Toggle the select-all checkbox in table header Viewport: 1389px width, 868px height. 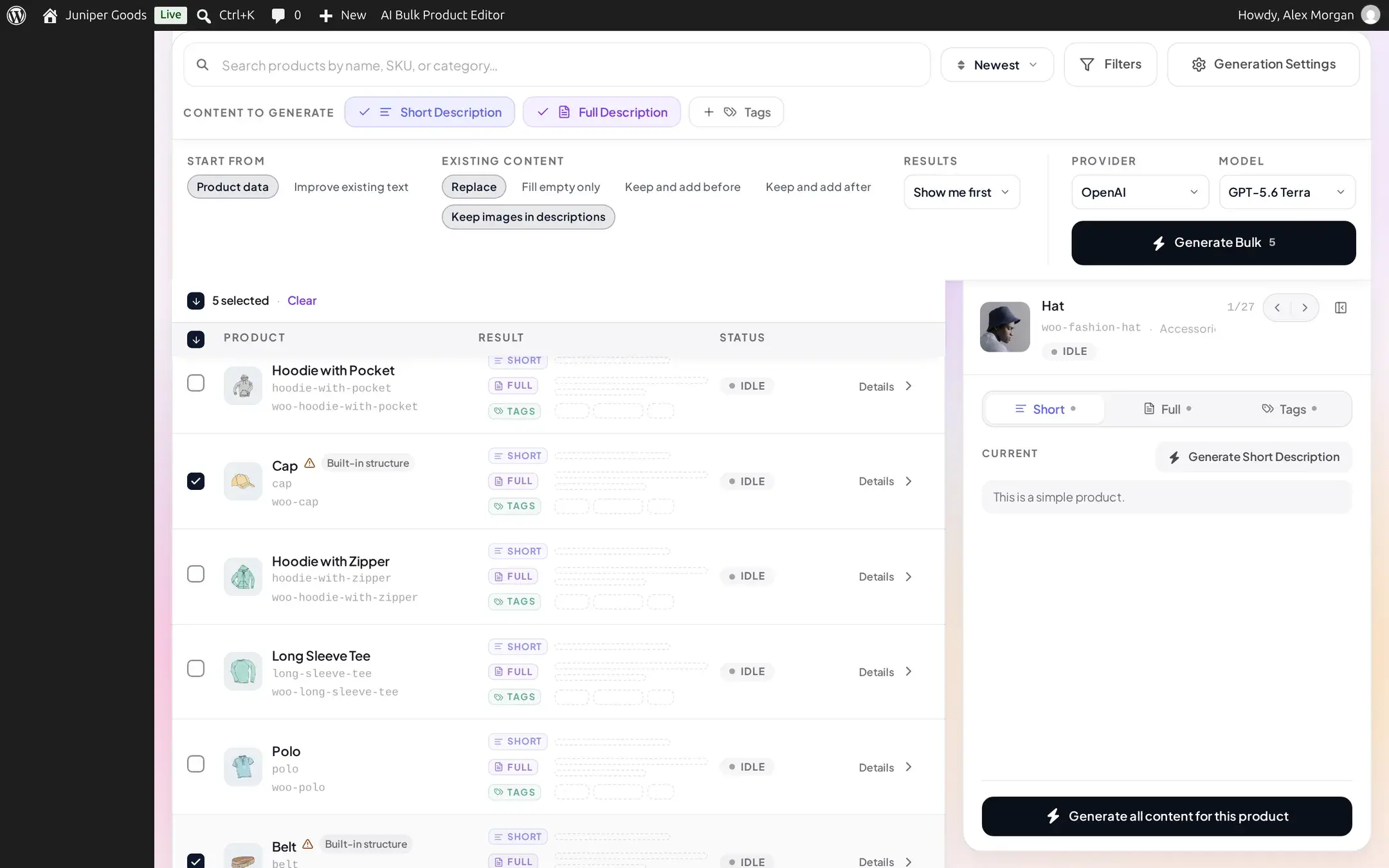tap(195, 339)
